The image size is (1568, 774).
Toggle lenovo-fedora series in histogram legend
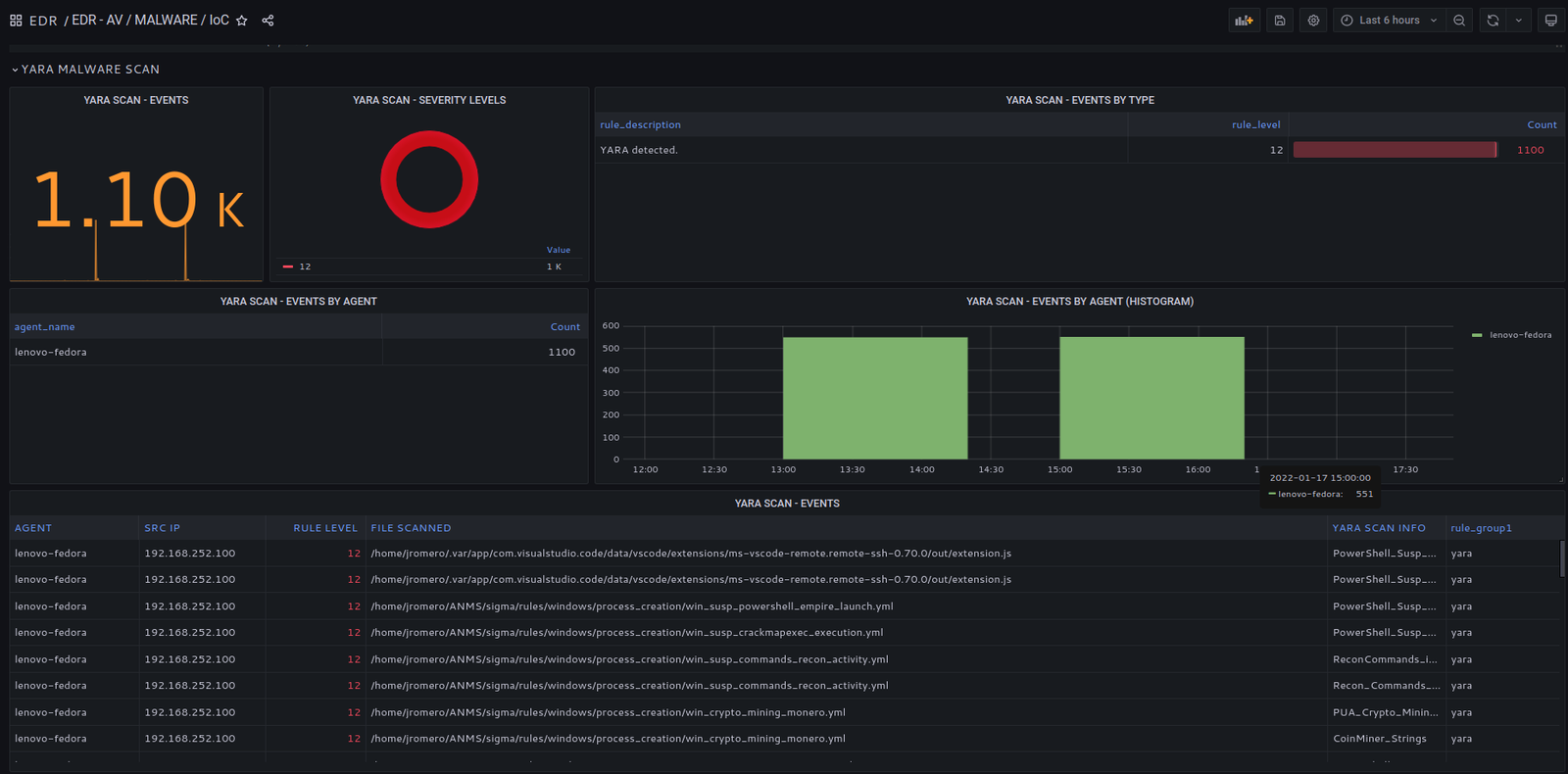[1519, 335]
